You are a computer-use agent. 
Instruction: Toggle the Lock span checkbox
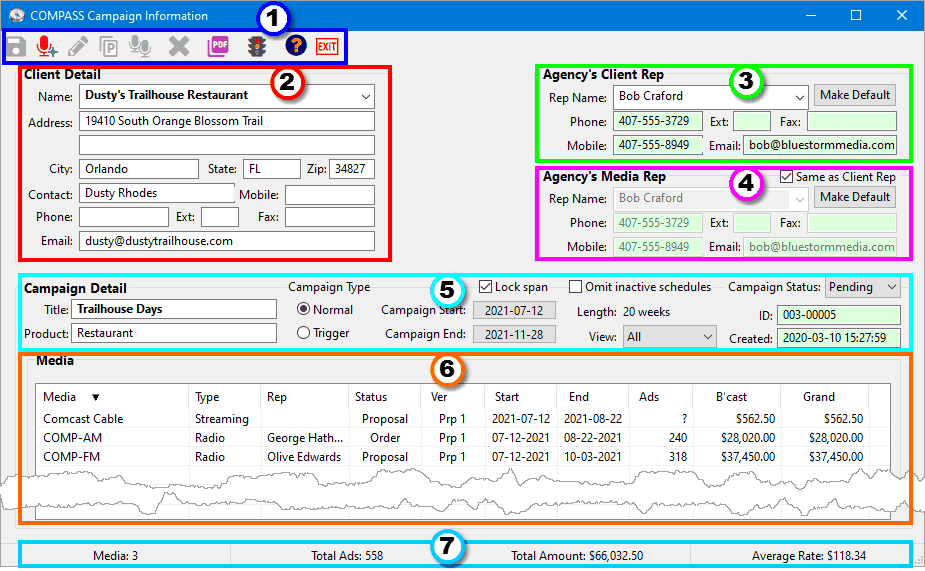486,287
